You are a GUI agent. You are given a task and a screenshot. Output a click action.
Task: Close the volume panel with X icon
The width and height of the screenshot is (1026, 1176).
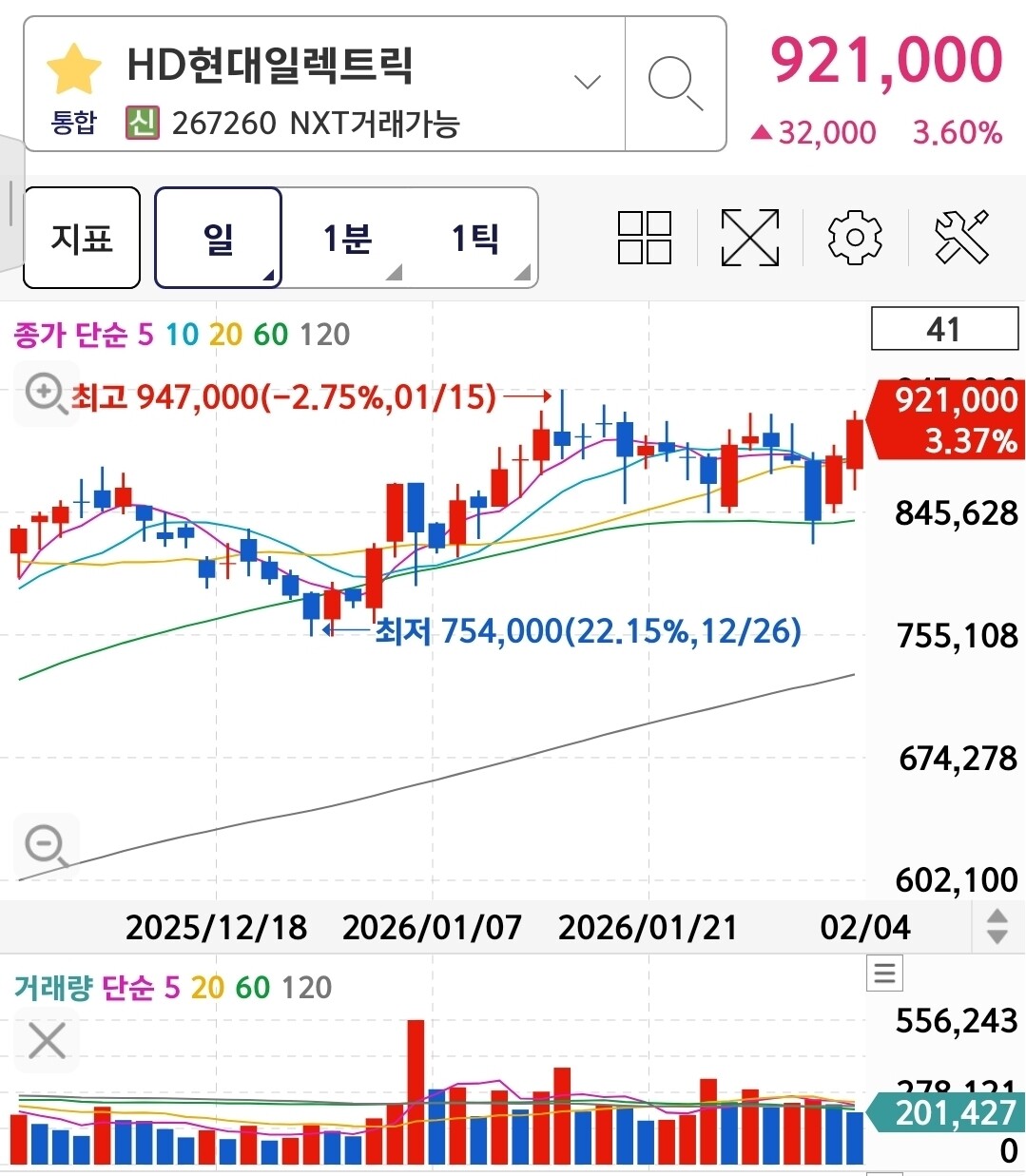click(x=47, y=1041)
